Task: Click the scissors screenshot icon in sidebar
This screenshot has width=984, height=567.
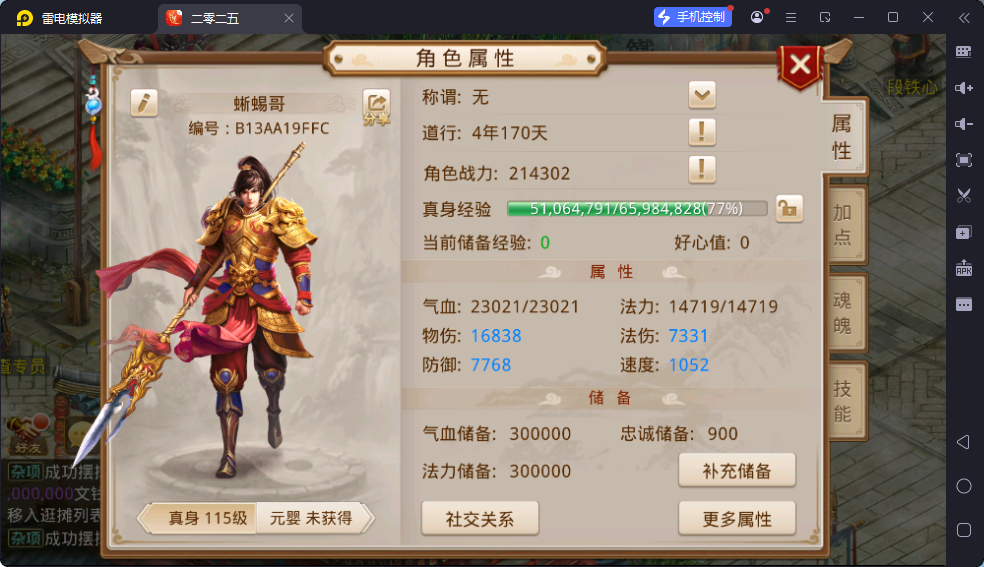Action: pos(964,196)
